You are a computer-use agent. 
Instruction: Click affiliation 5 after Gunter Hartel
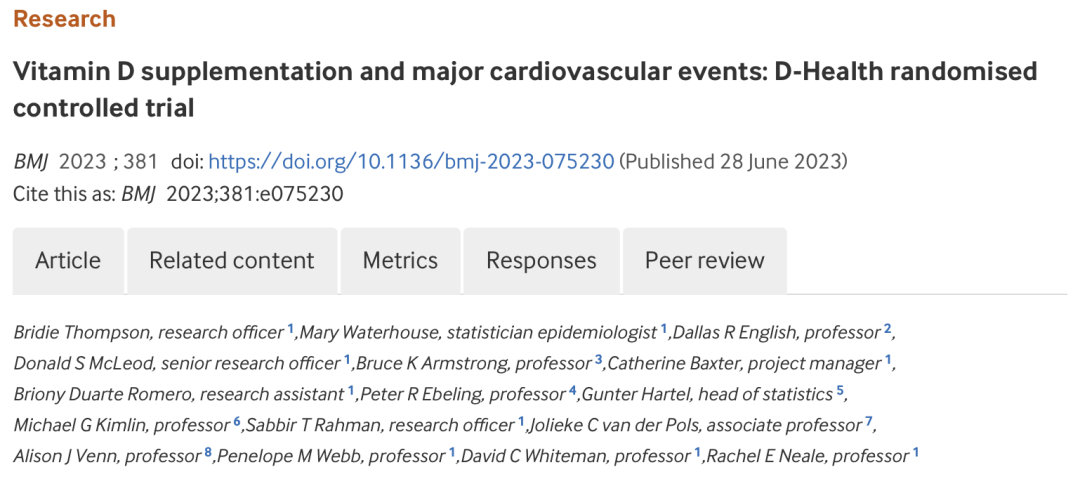tap(841, 389)
